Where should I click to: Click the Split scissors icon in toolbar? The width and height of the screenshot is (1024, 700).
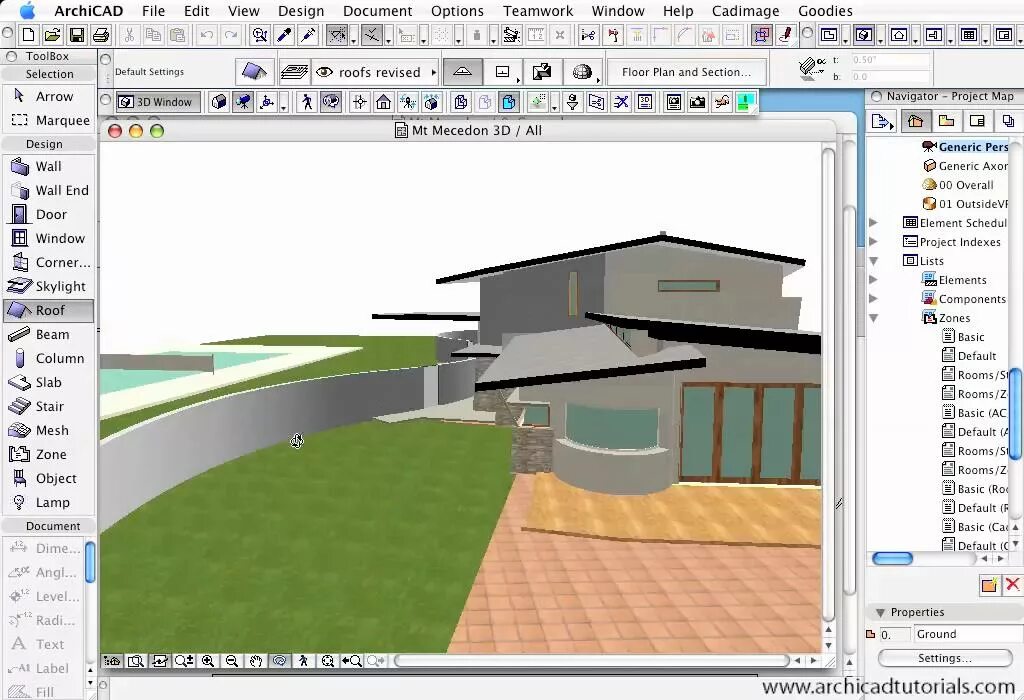tap(588, 35)
